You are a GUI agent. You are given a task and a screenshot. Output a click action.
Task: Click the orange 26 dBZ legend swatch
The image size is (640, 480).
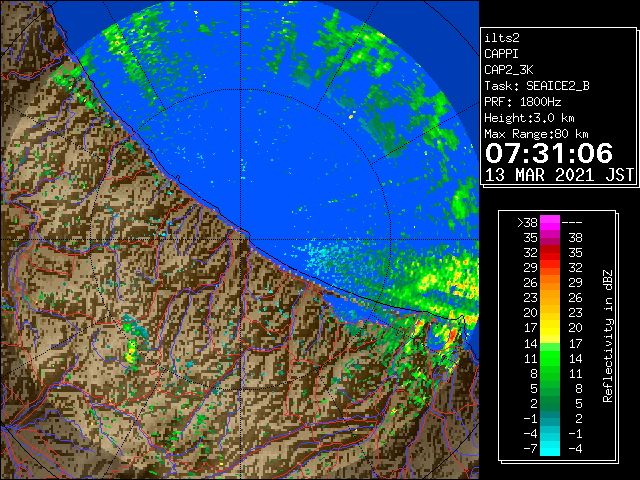550,283
